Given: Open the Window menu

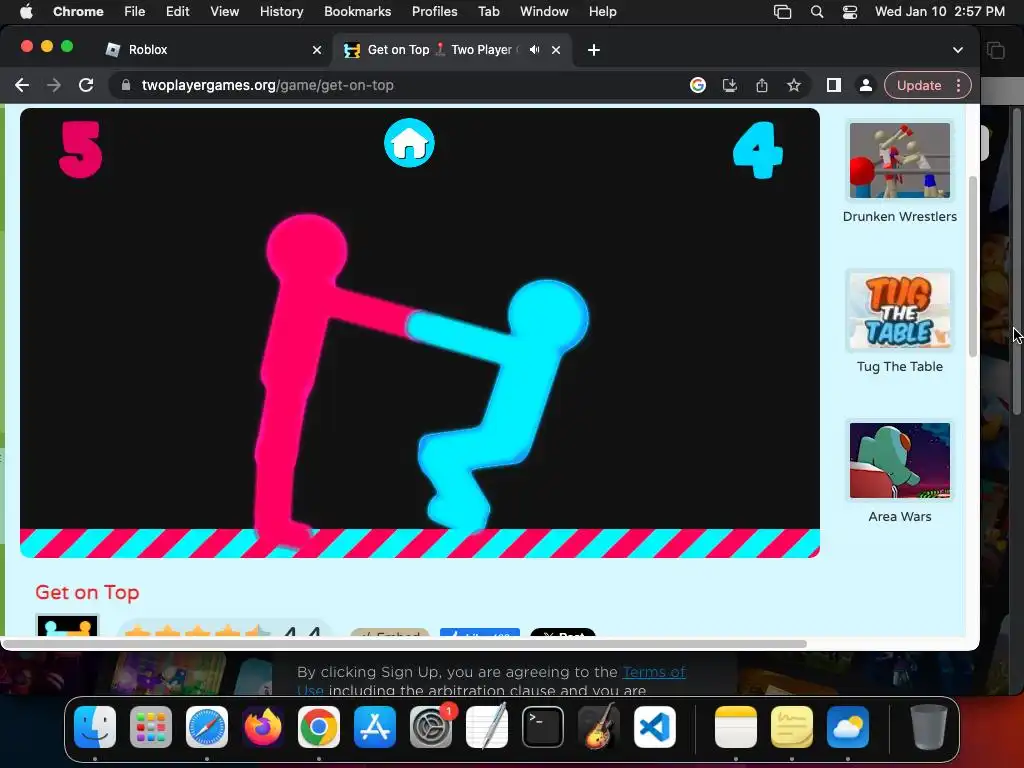Looking at the screenshot, I should 544,12.
